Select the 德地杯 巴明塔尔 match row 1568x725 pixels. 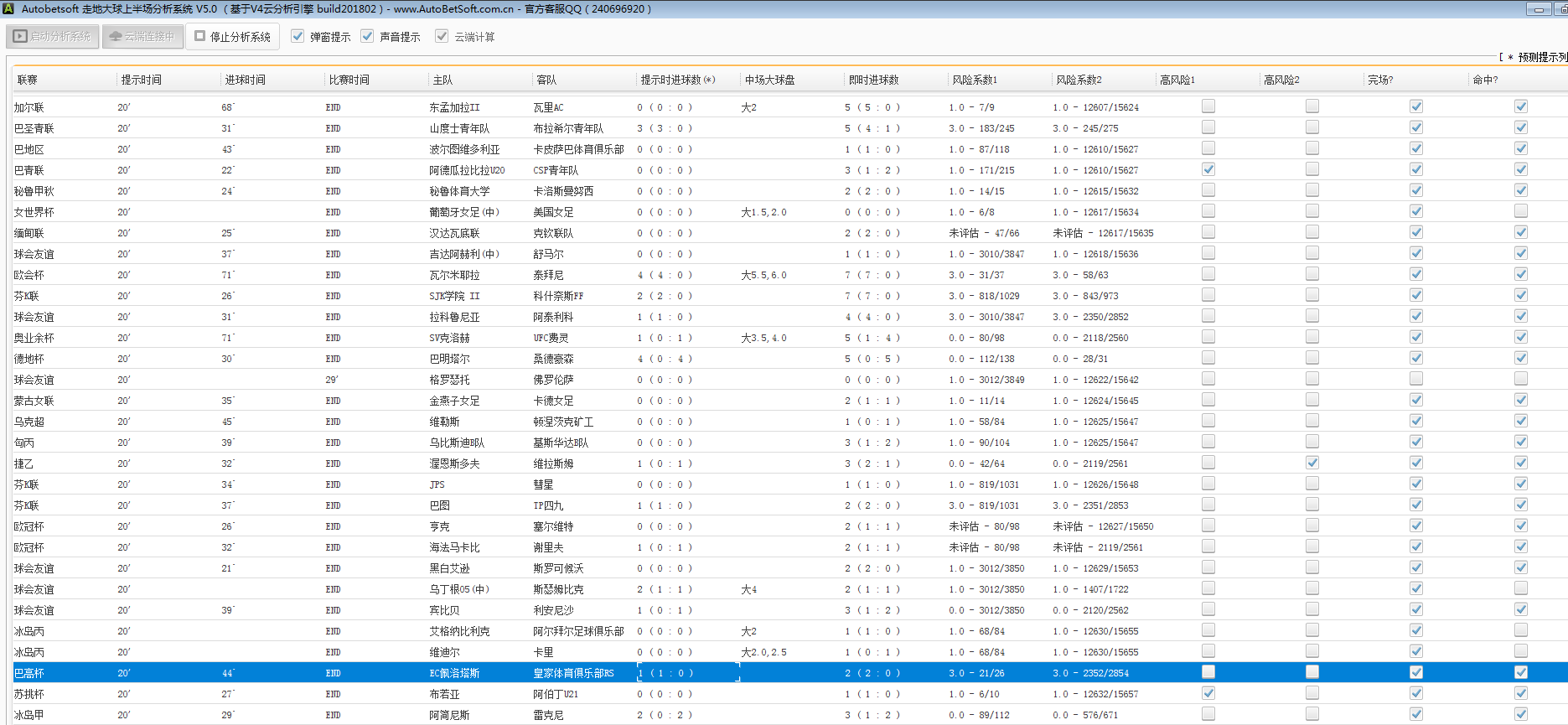tap(449, 359)
